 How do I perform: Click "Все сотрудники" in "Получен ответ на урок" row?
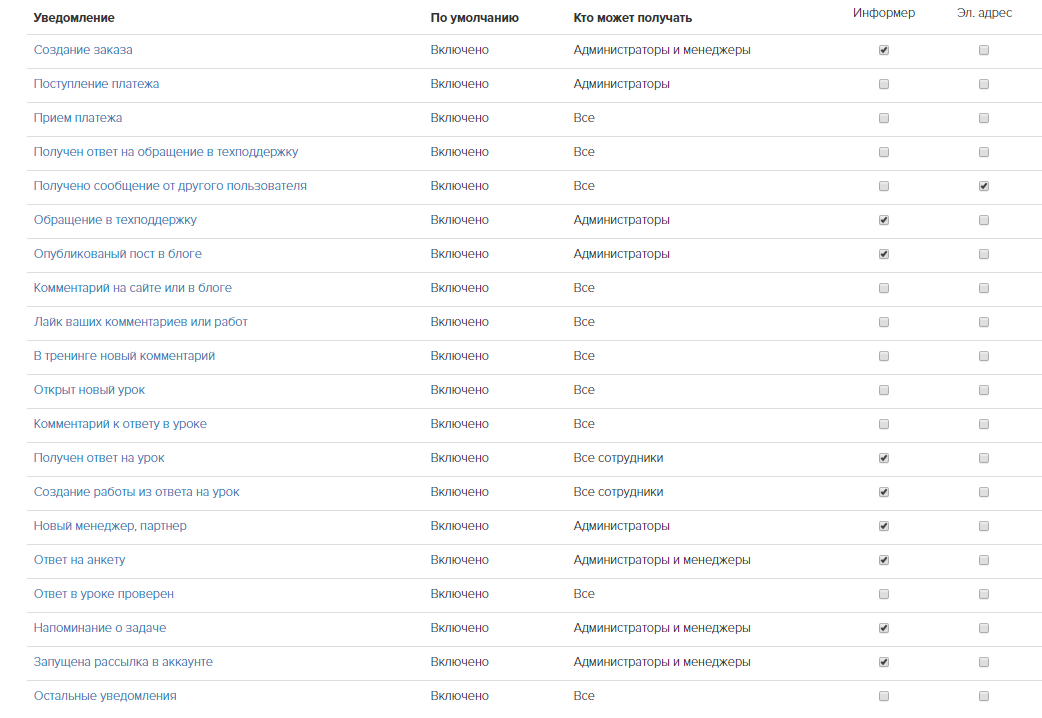pos(618,457)
